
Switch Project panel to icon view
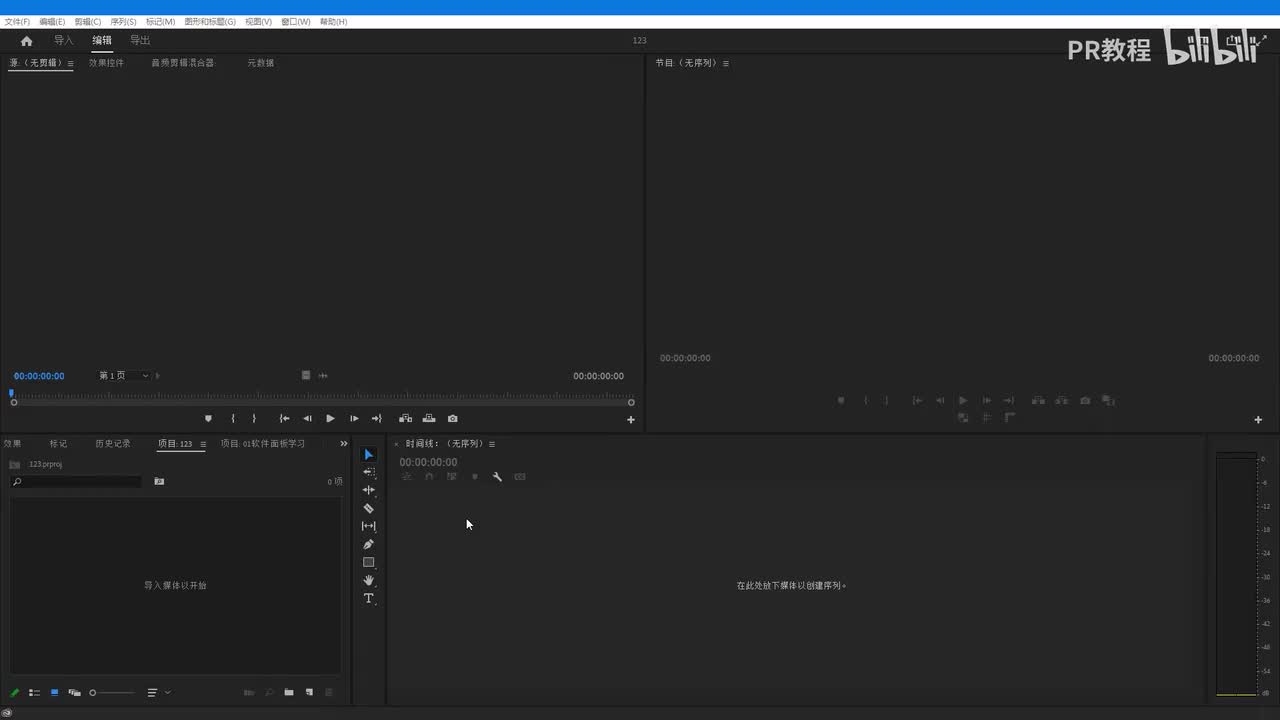coord(55,692)
